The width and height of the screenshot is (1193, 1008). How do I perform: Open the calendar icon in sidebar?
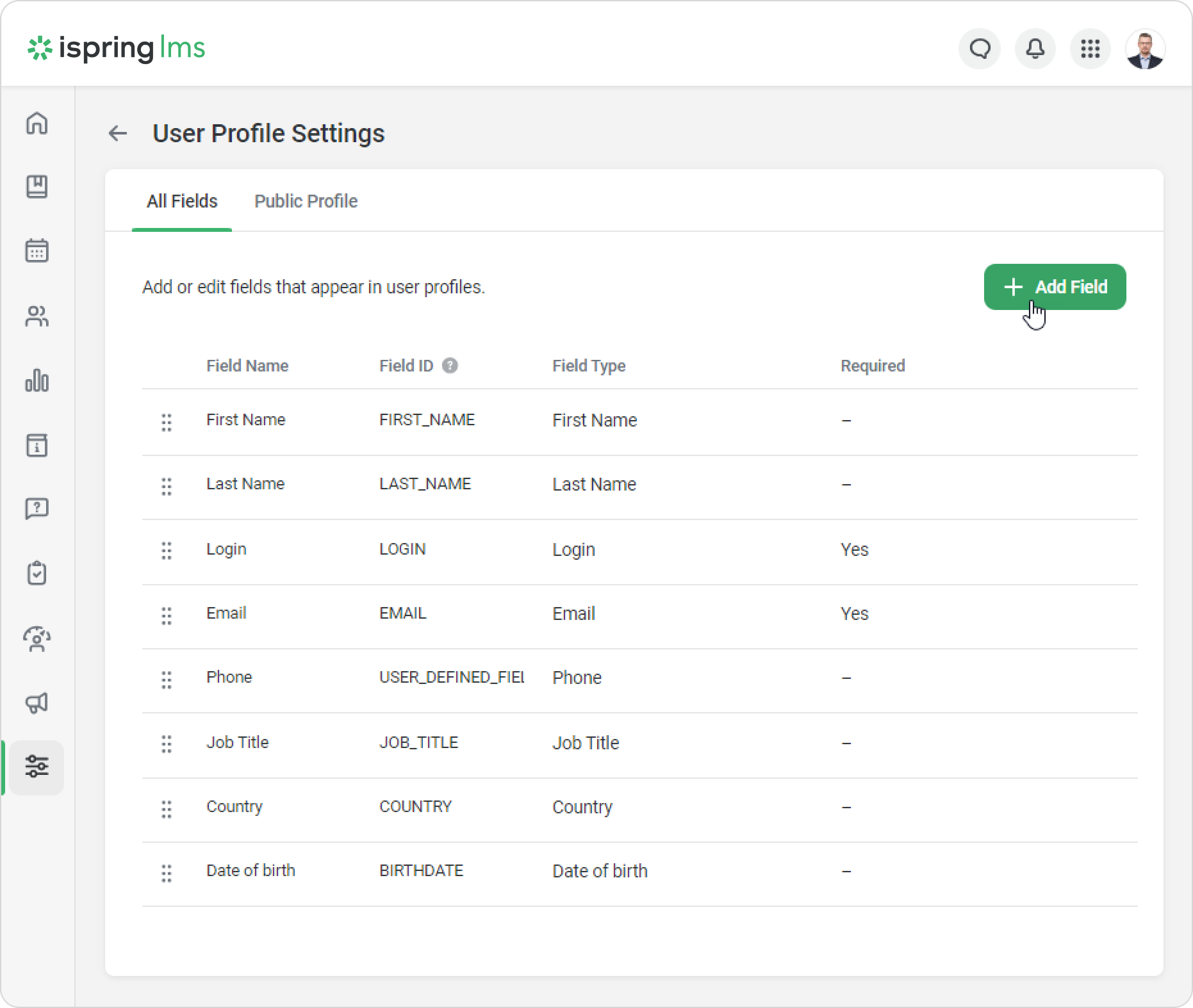point(37,251)
